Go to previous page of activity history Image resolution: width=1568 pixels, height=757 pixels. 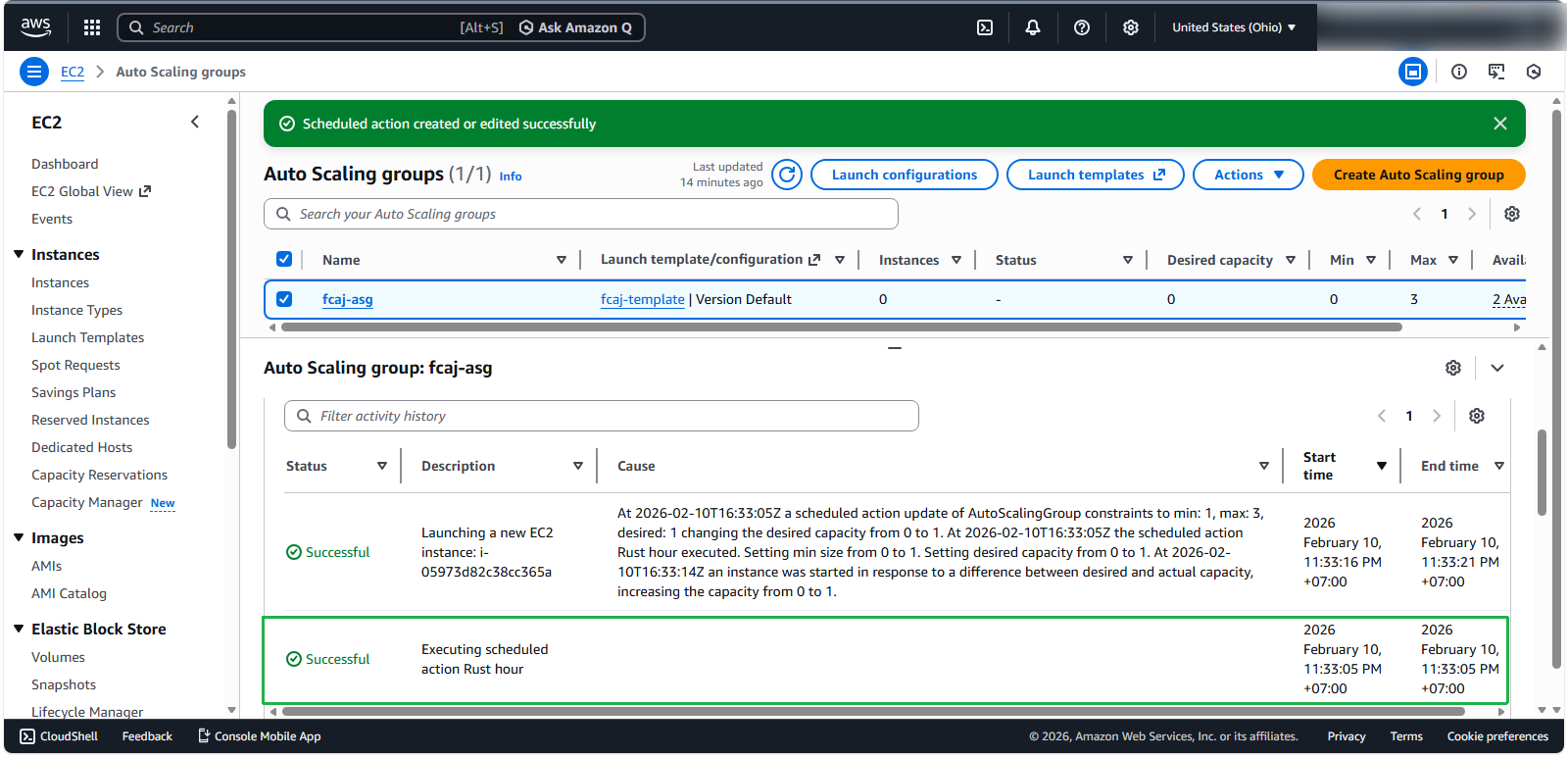pos(1382,416)
